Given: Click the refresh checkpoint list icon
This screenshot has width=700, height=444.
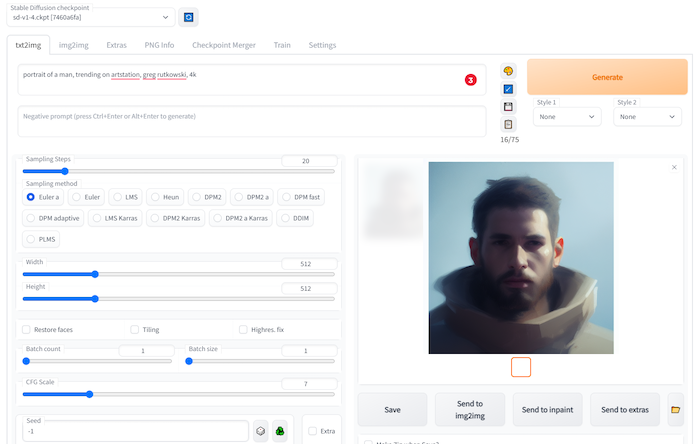Looking at the screenshot, I should click(x=189, y=17).
